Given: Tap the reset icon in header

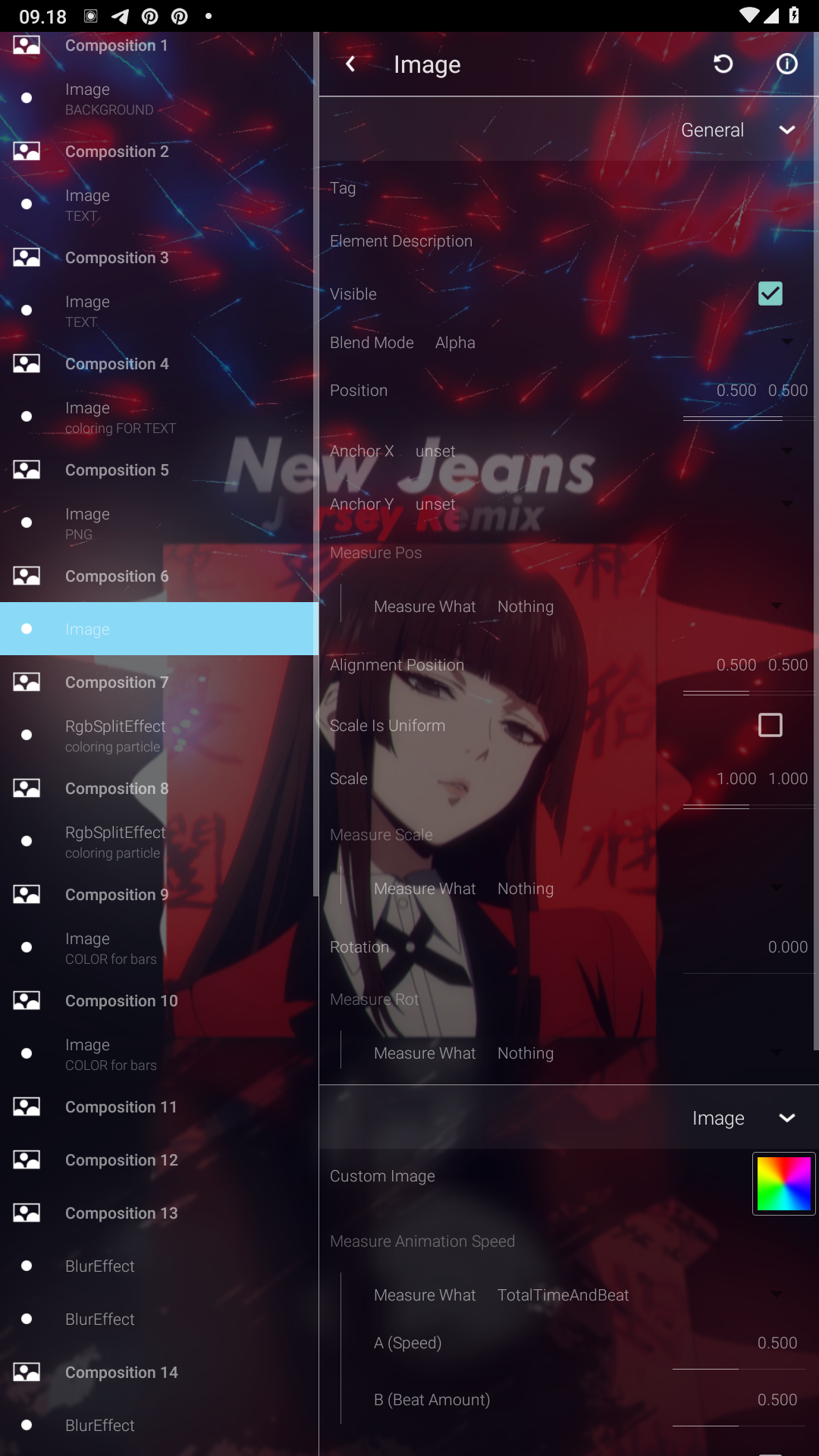Looking at the screenshot, I should 723,64.
